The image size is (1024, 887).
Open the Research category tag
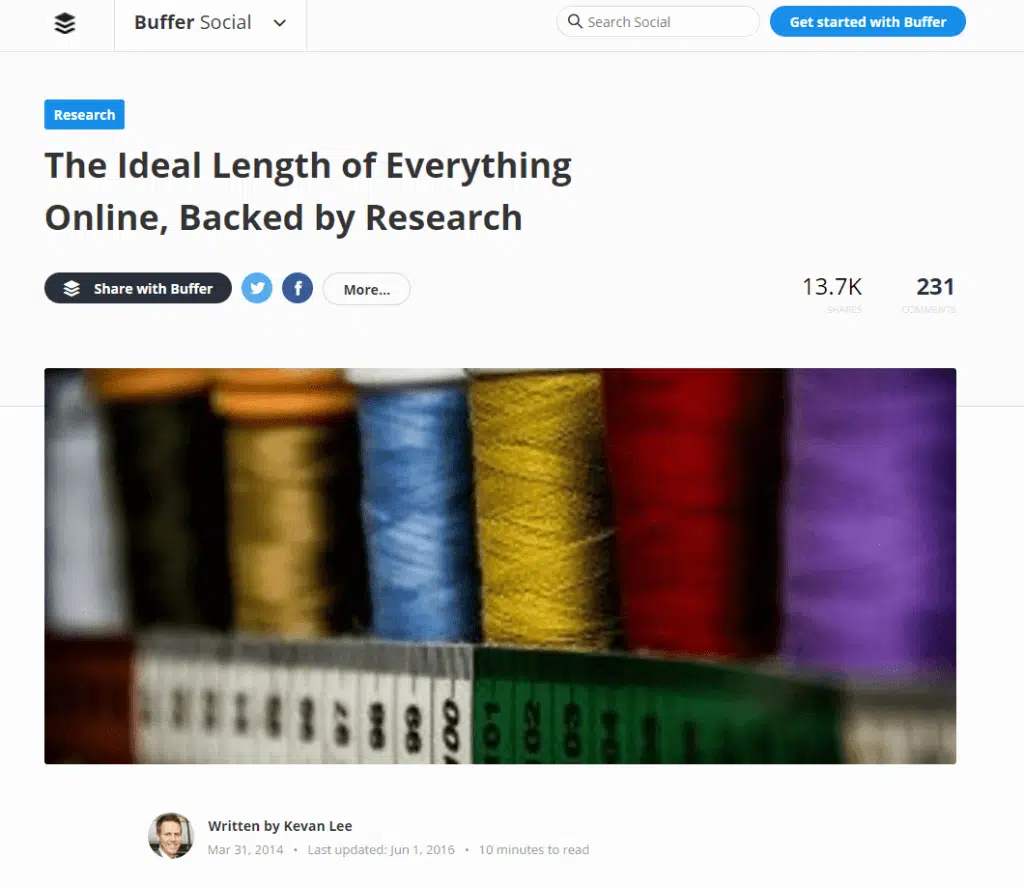[84, 114]
